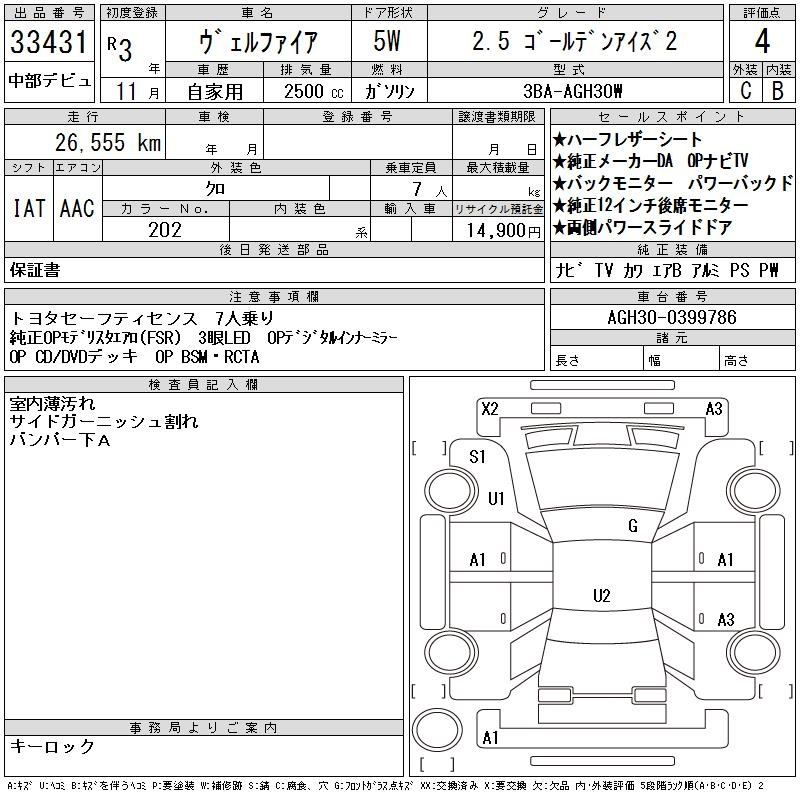Click the U2 mark on the roof
This screenshot has height=800, width=800.
click(601, 596)
